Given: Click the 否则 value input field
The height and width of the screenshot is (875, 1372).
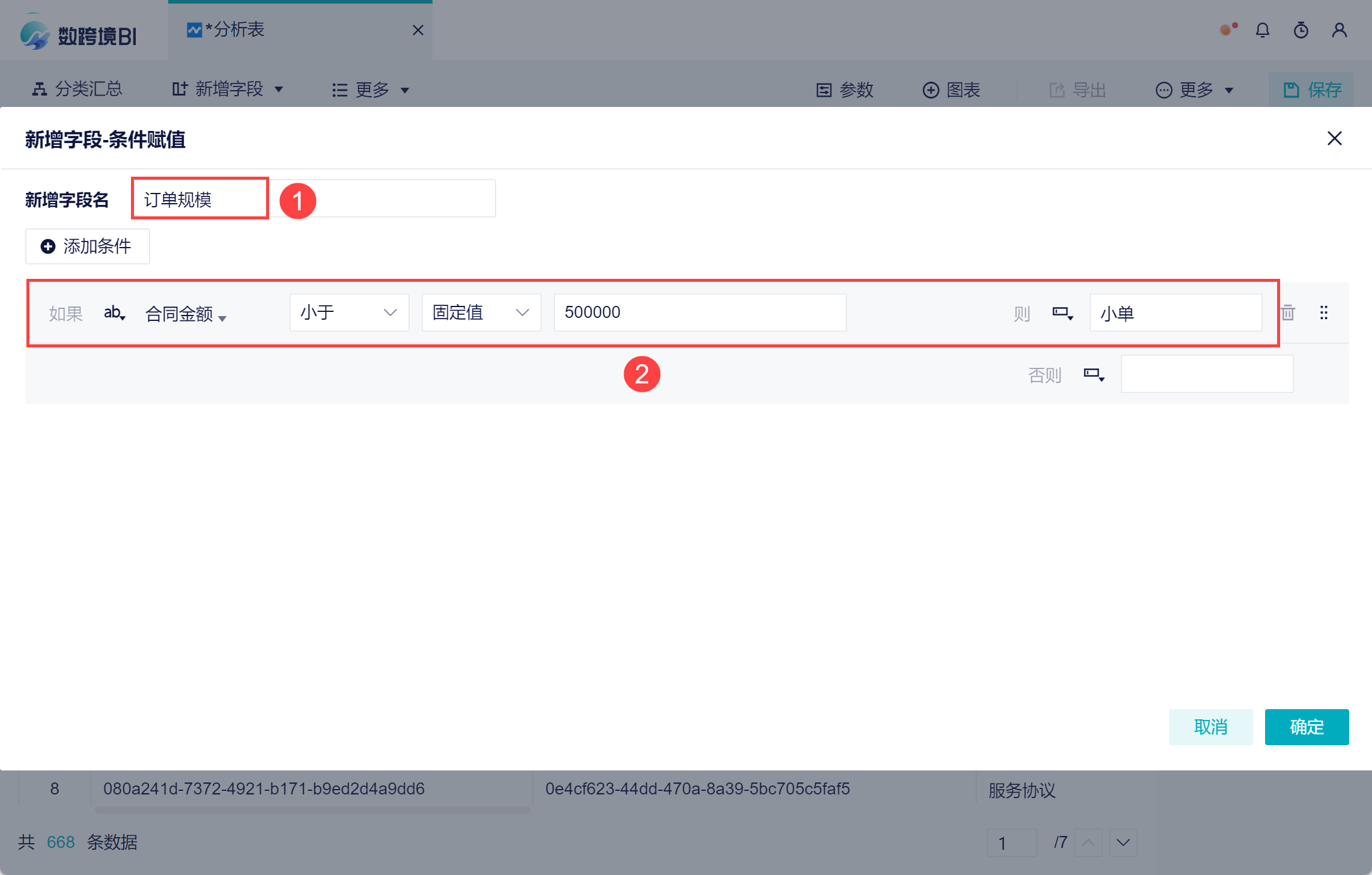Looking at the screenshot, I should [1207, 374].
